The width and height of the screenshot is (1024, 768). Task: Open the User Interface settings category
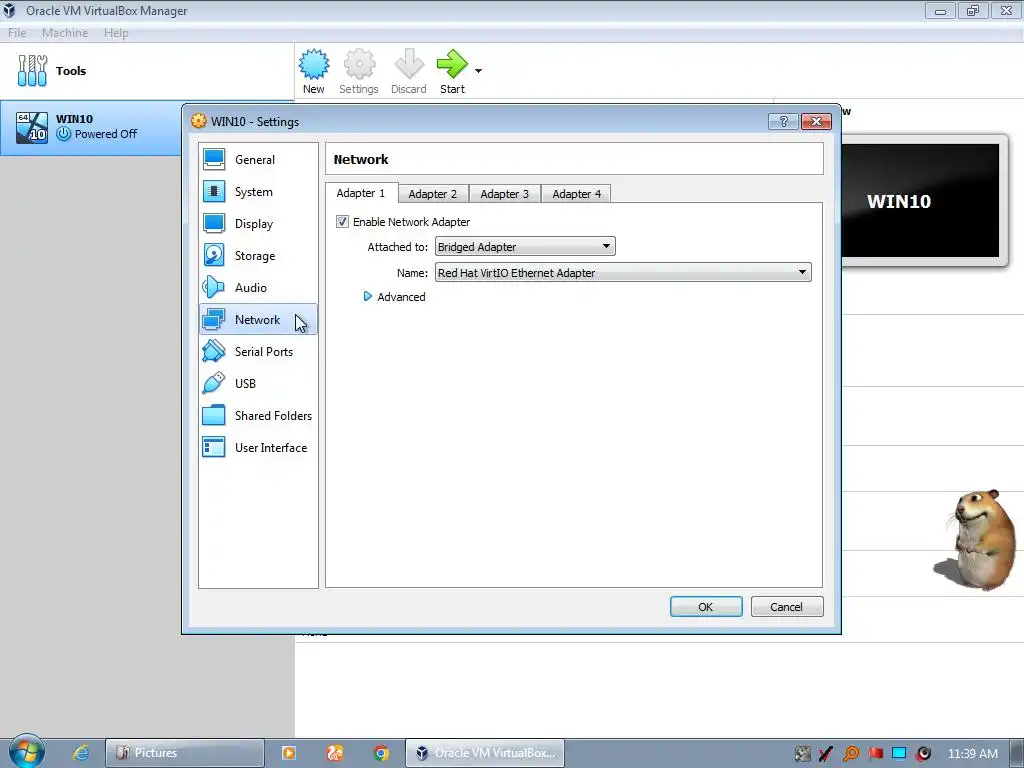pyautogui.click(x=258, y=447)
